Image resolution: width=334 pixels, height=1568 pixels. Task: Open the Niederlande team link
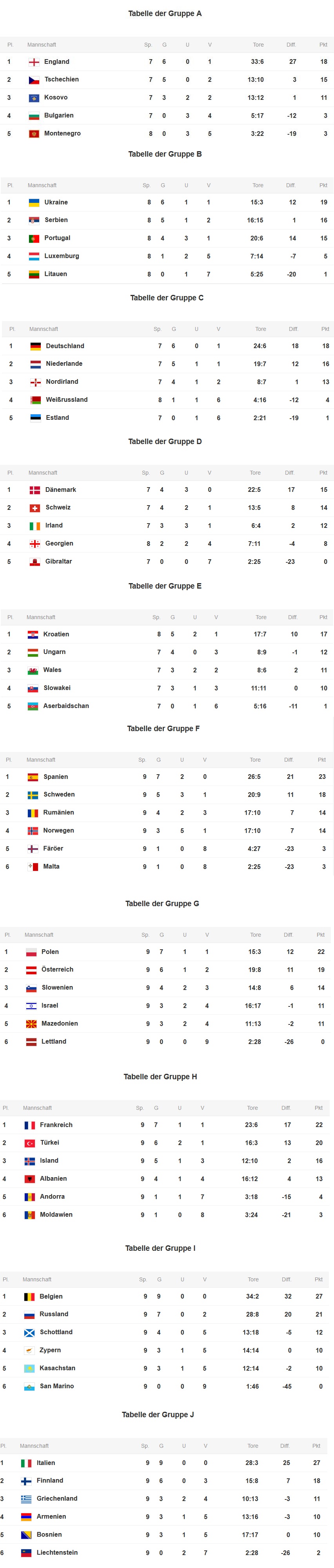tap(64, 364)
